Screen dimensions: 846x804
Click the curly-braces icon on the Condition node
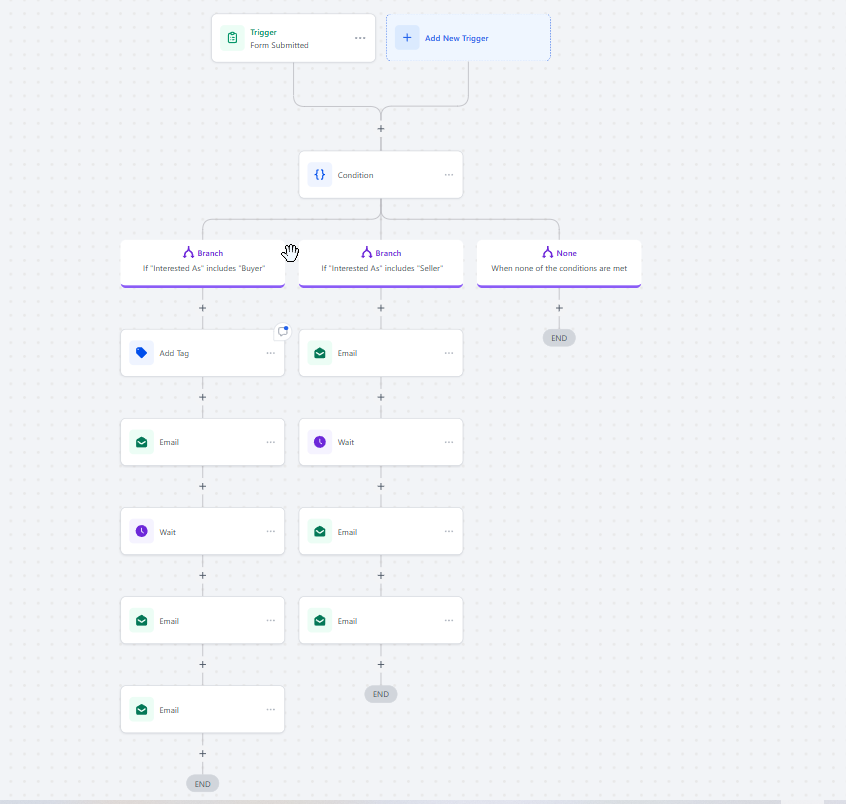pos(319,174)
